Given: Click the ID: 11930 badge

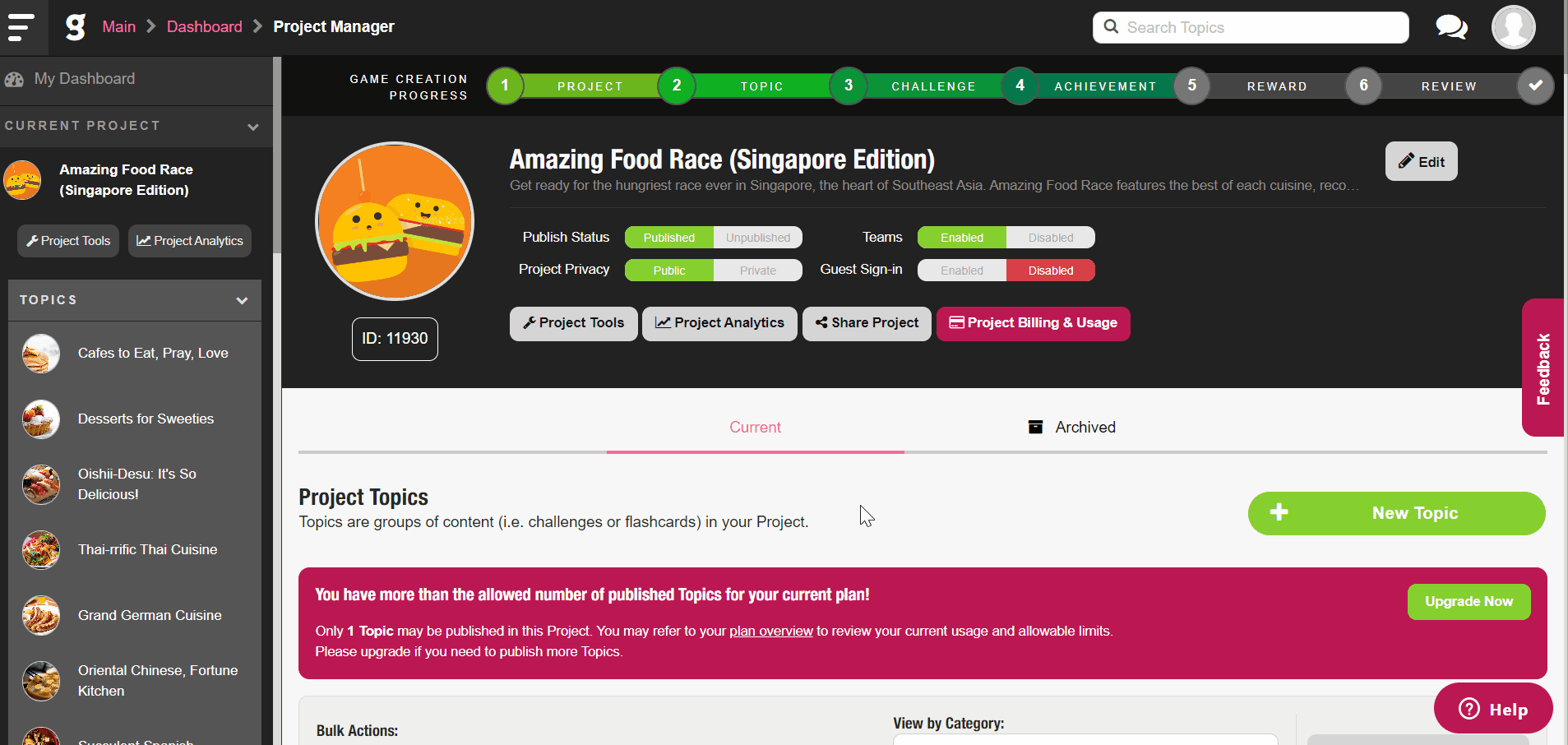Looking at the screenshot, I should click(x=395, y=339).
